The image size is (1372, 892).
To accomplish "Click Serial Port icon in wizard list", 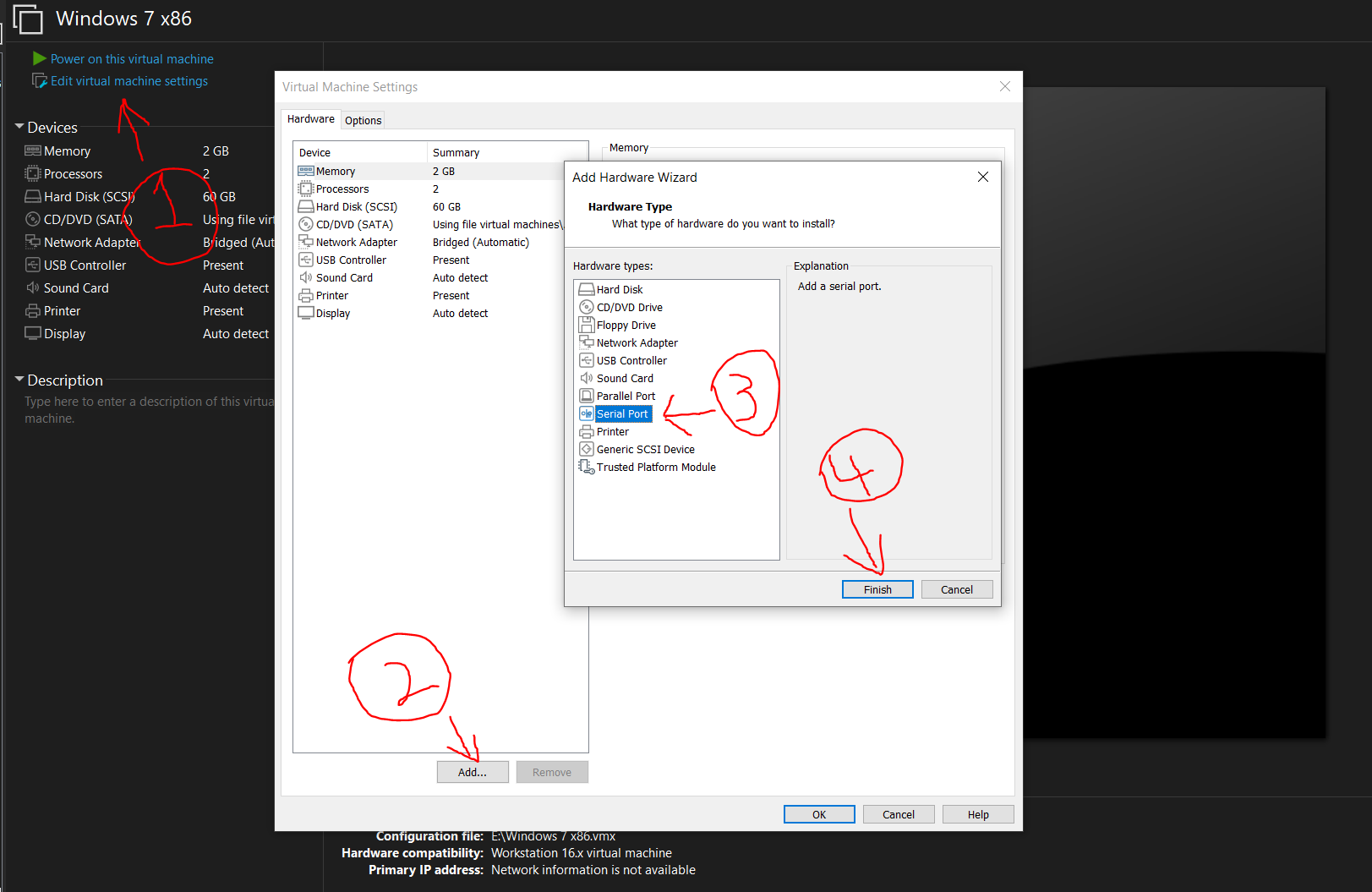I will tap(587, 413).
